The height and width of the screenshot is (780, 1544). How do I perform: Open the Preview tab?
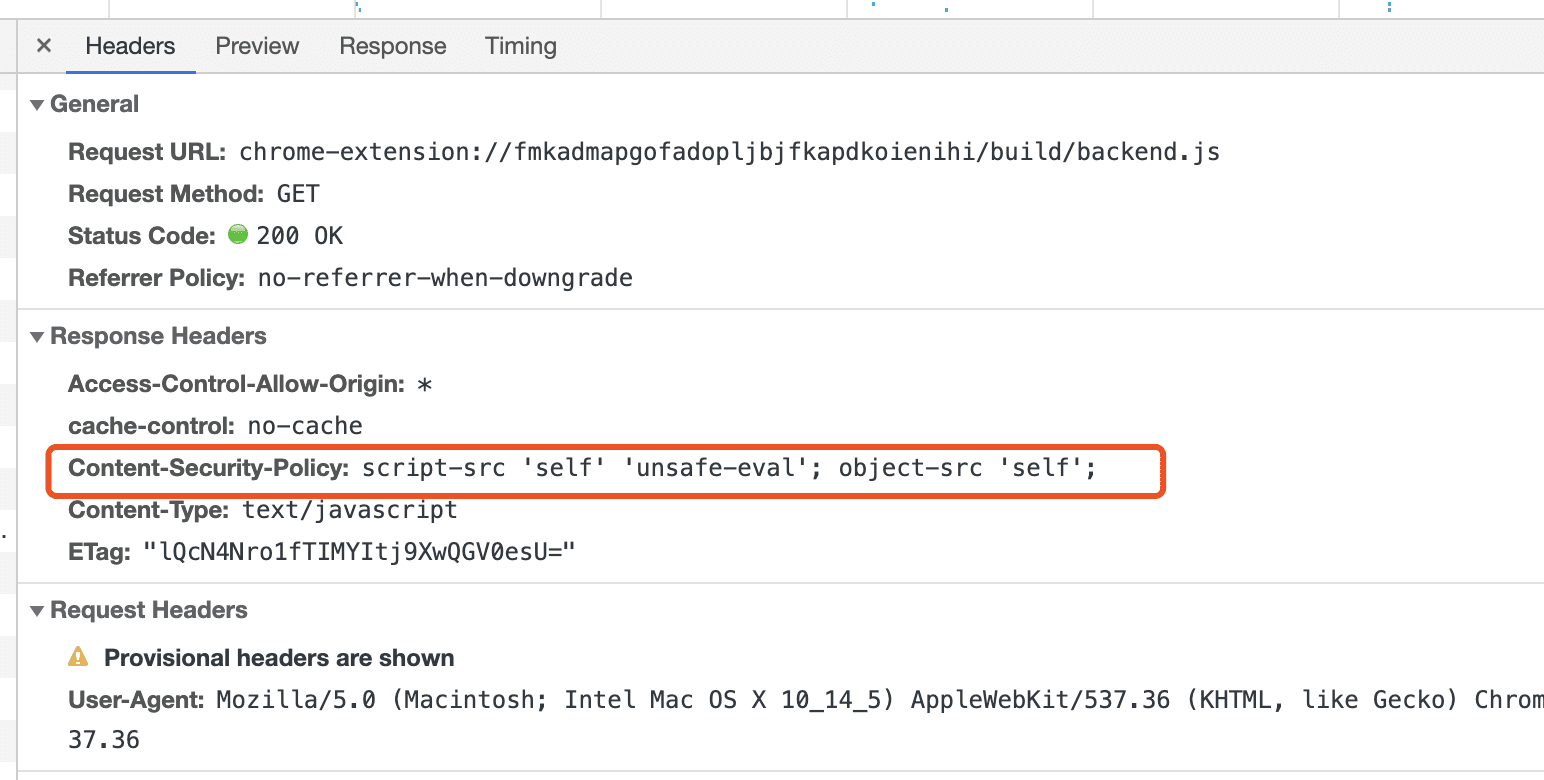(x=257, y=46)
